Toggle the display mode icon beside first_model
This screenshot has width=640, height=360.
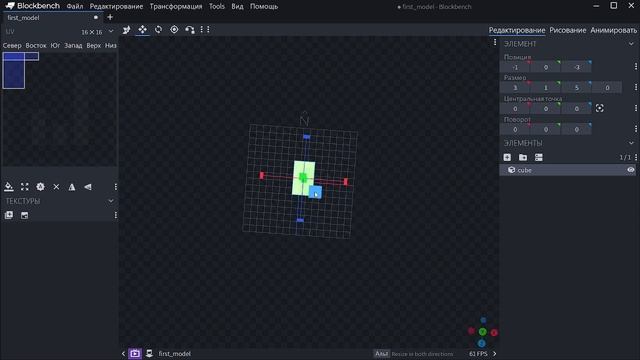(x=149, y=353)
